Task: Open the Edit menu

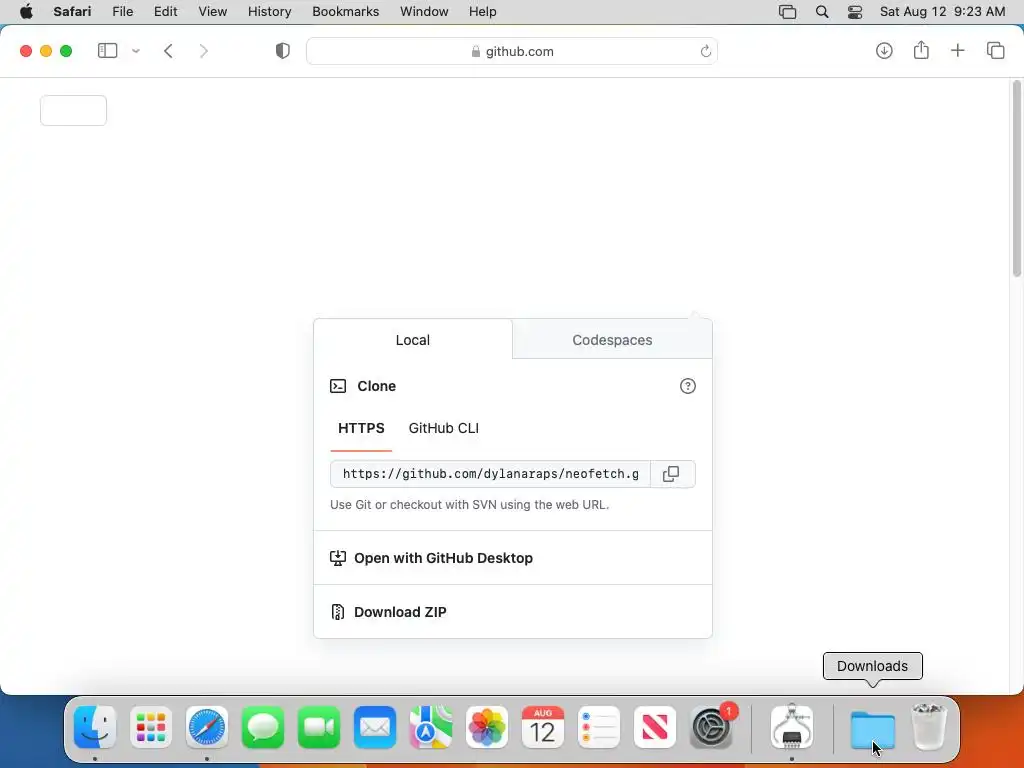Action: tap(166, 12)
